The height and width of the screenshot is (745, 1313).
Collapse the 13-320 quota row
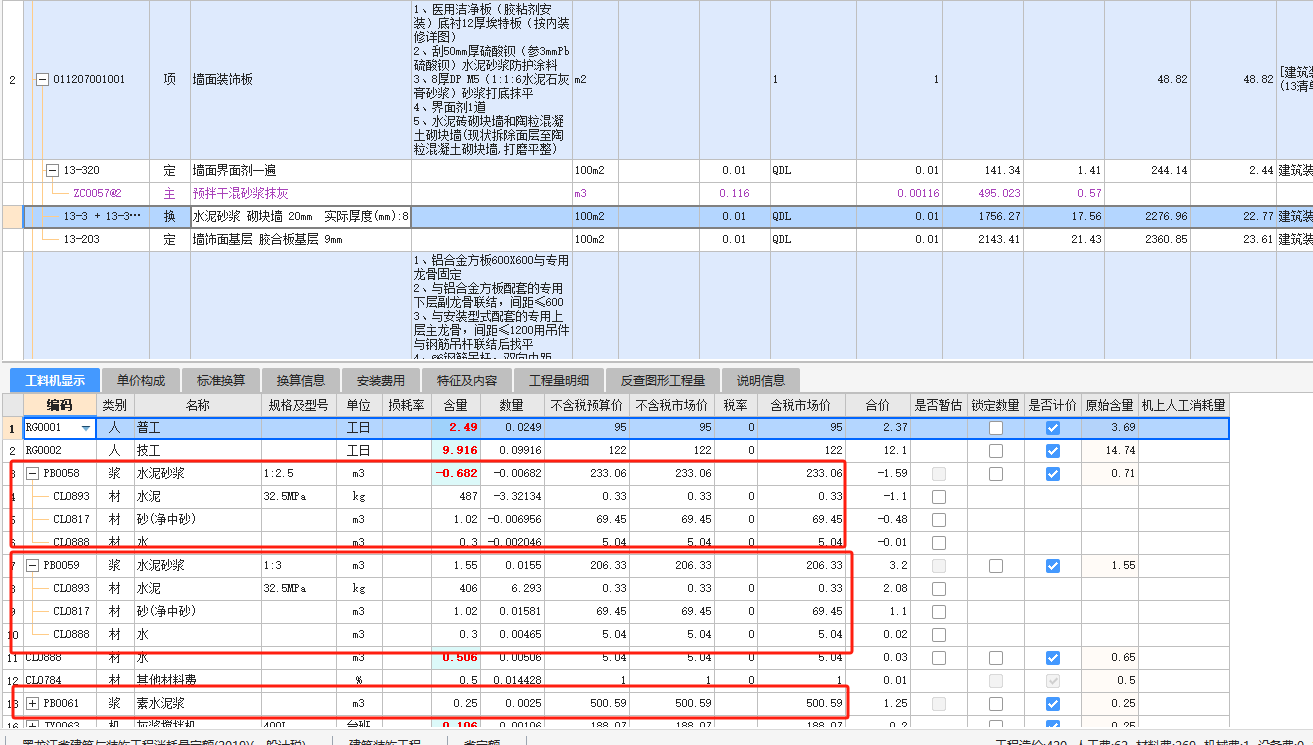coord(52,170)
